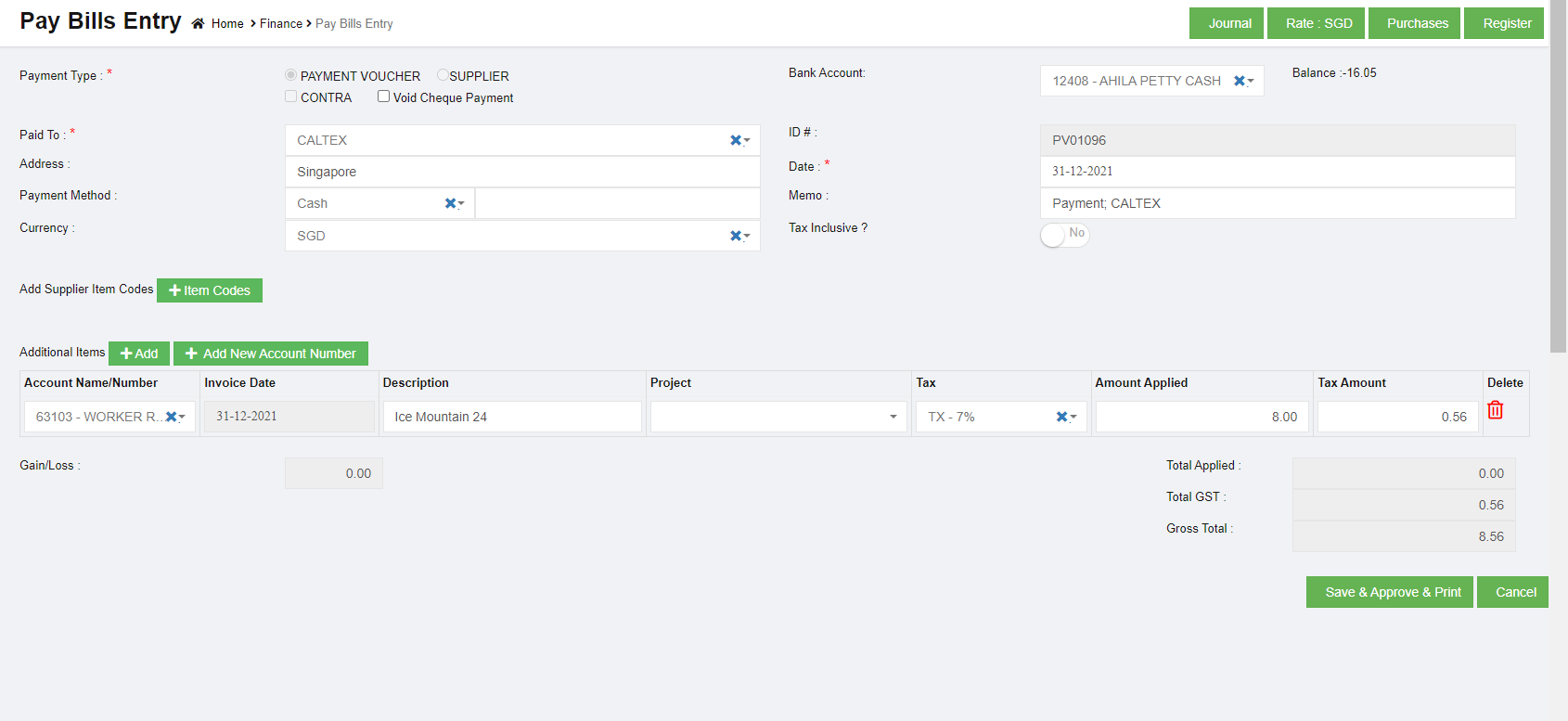Click the Home icon in breadcrumb
Image resolution: width=1568 pixels, height=721 pixels.
point(198,24)
